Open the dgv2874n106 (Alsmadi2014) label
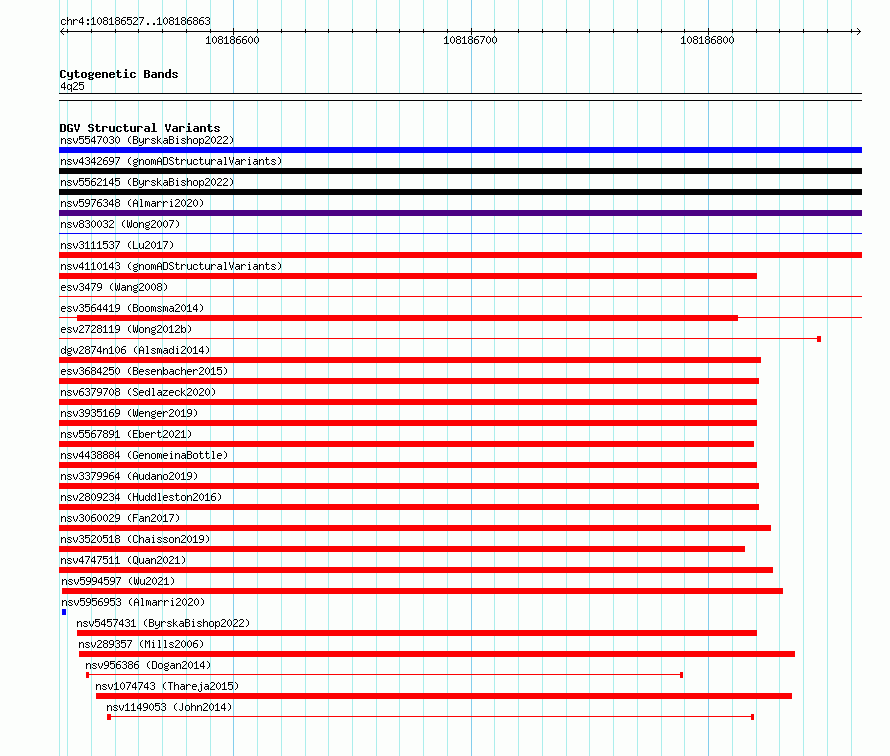890x756 pixels. (135, 350)
